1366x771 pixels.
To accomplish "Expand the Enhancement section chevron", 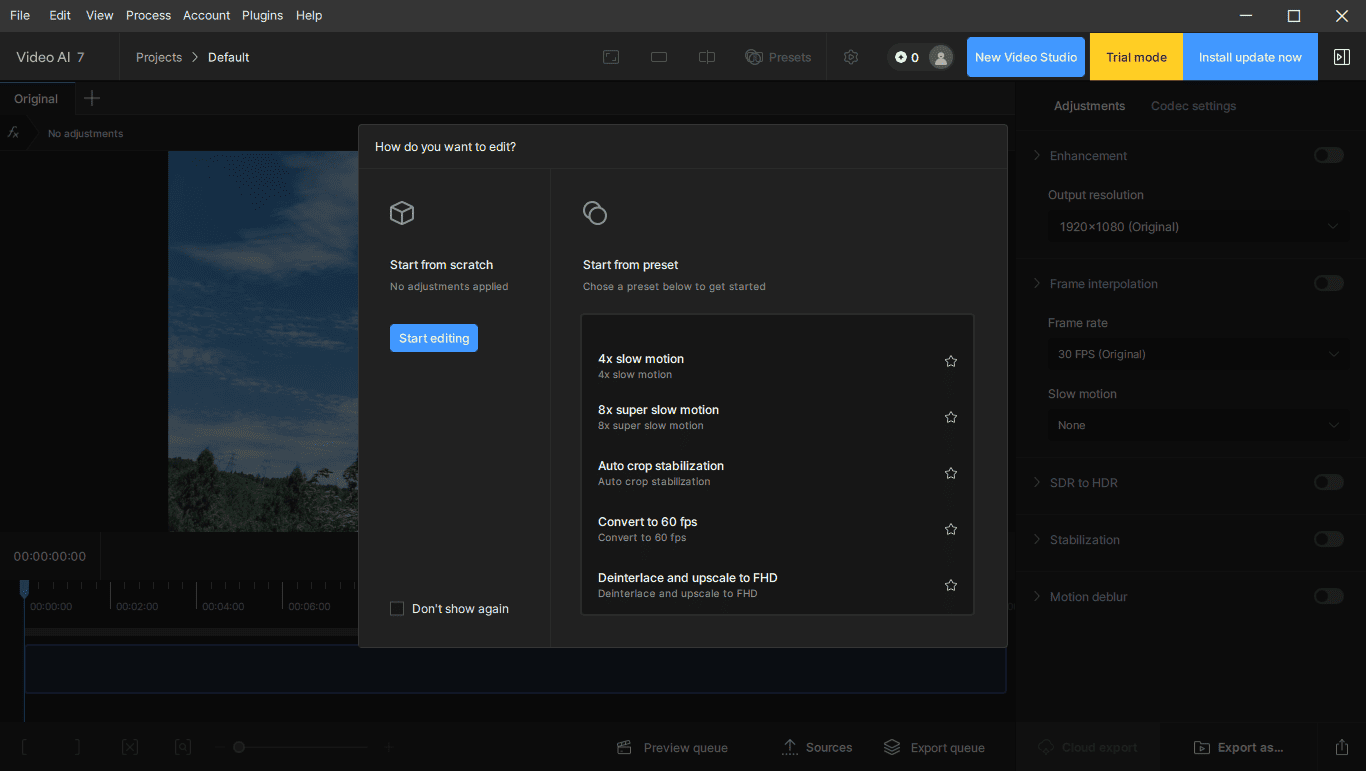I will click(1037, 155).
